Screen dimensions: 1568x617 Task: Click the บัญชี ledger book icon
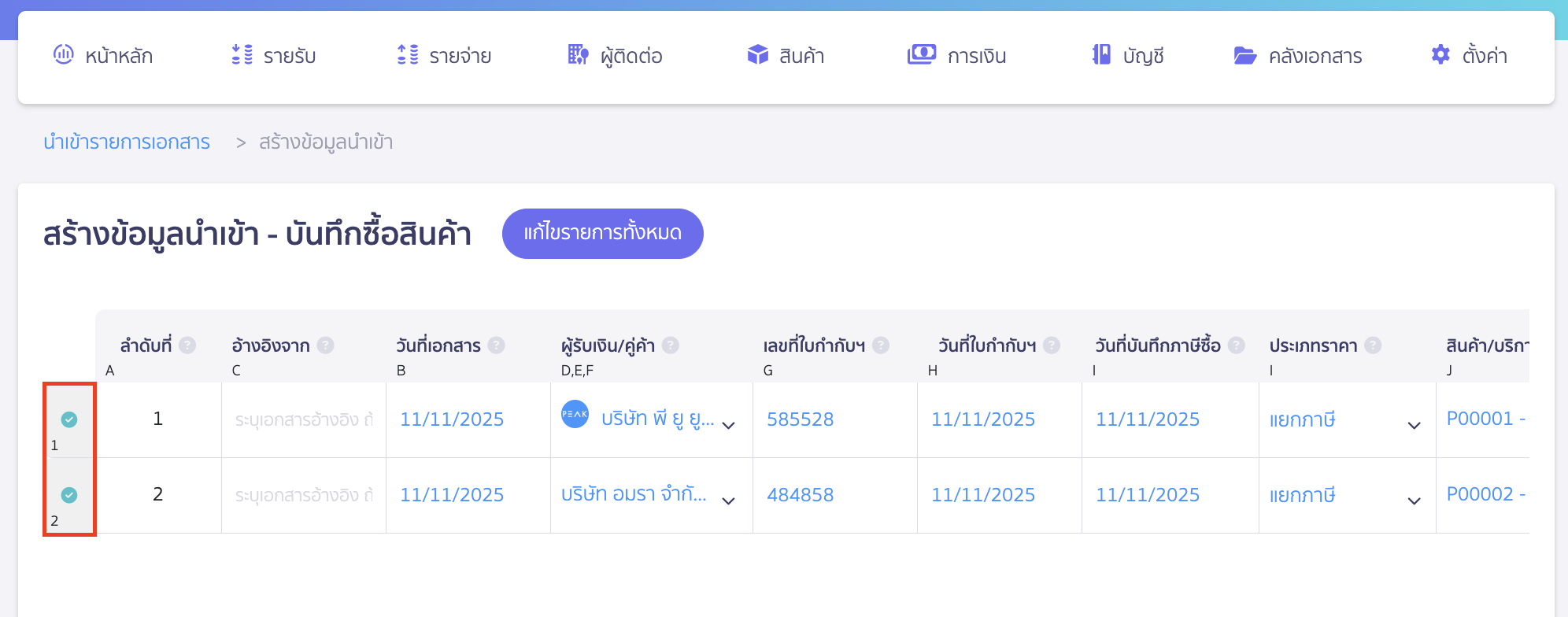coord(1101,54)
